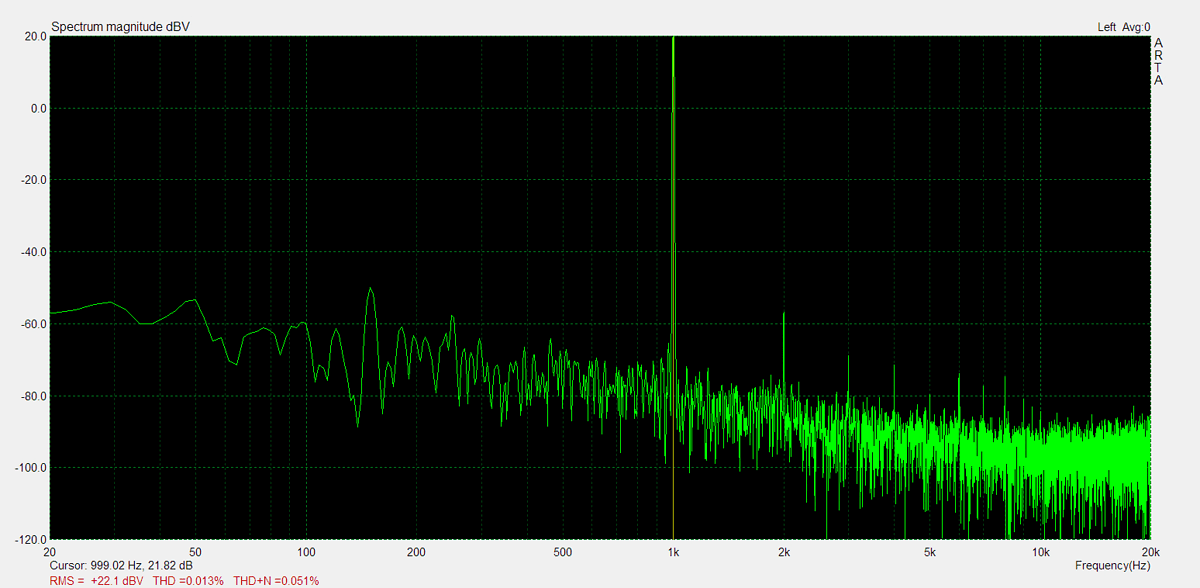1200x588 pixels.
Task: Click the 'Left Avg:0' channel label
Action: (1124, 27)
